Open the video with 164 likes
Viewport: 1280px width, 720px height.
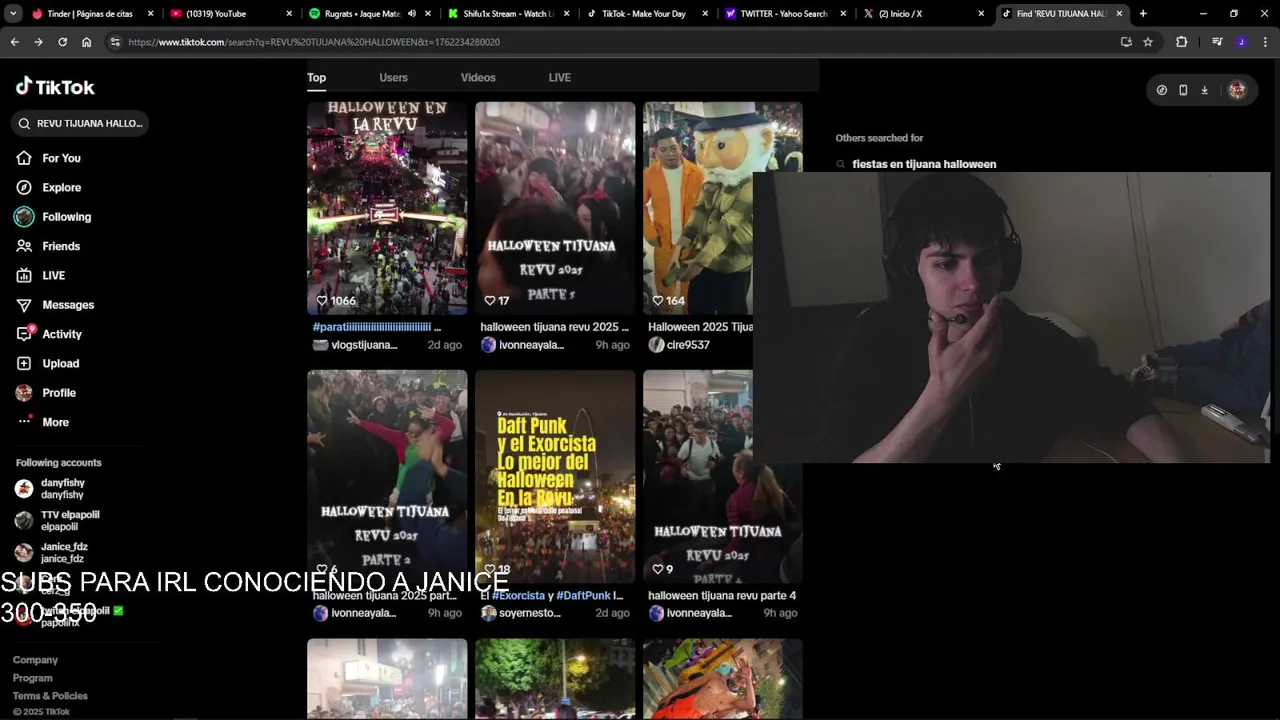click(x=697, y=208)
